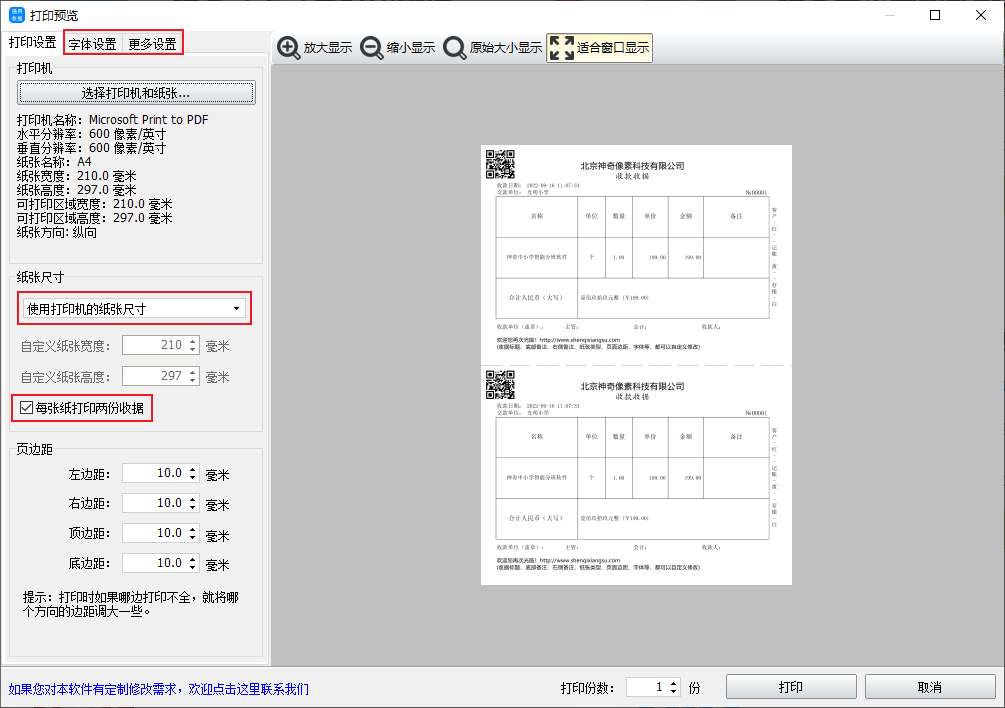The height and width of the screenshot is (708, 1005).
Task: Switch to the 更多设置 tab
Action: pyautogui.click(x=152, y=44)
